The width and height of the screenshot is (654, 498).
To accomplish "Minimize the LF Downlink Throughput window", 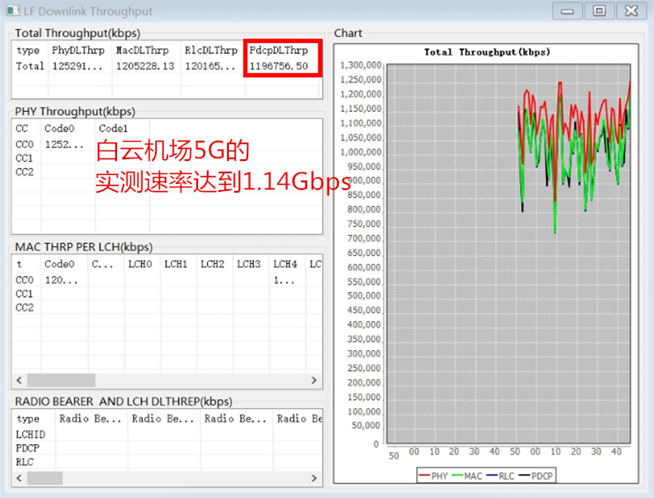I will point(570,10).
